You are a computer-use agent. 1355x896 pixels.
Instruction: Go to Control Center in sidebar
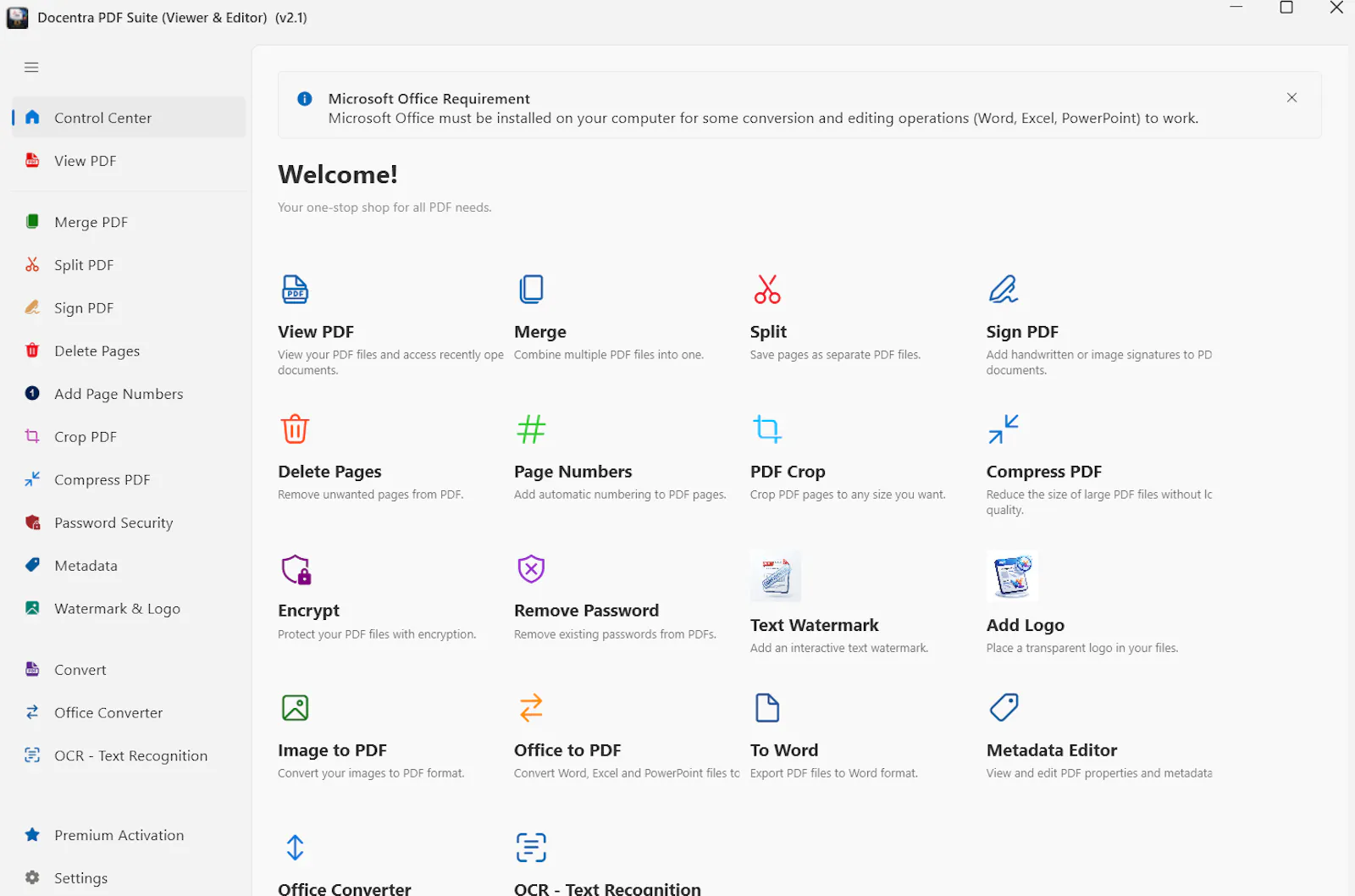(x=129, y=118)
